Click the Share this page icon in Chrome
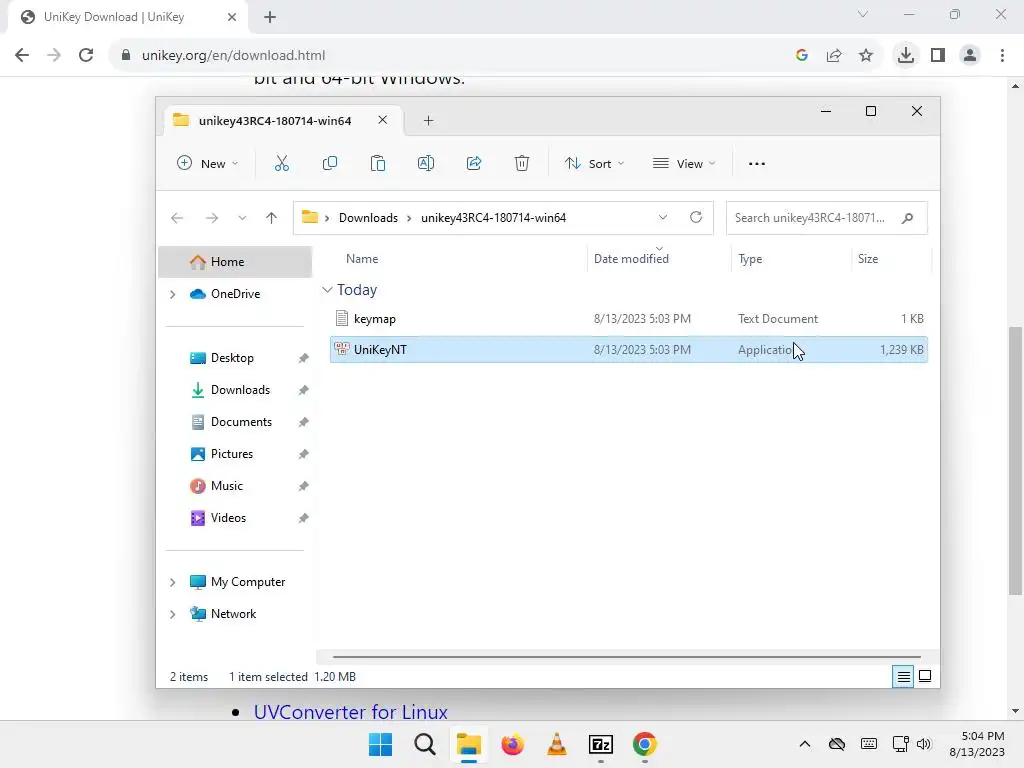 tap(834, 56)
